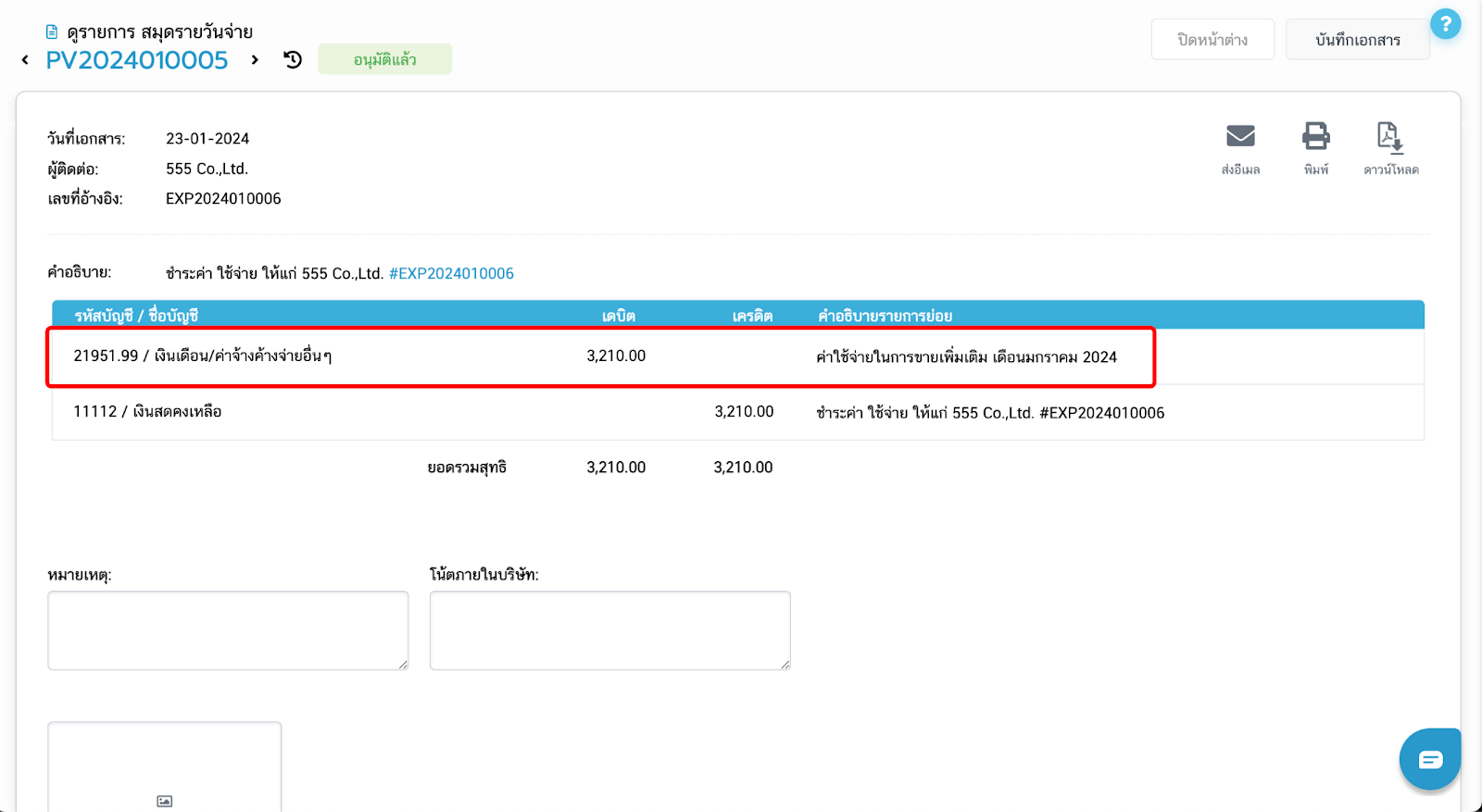Screen dimensions: 1482x812
Task: Open the #EXP2024010006 reference link
Action: (451, 273)
